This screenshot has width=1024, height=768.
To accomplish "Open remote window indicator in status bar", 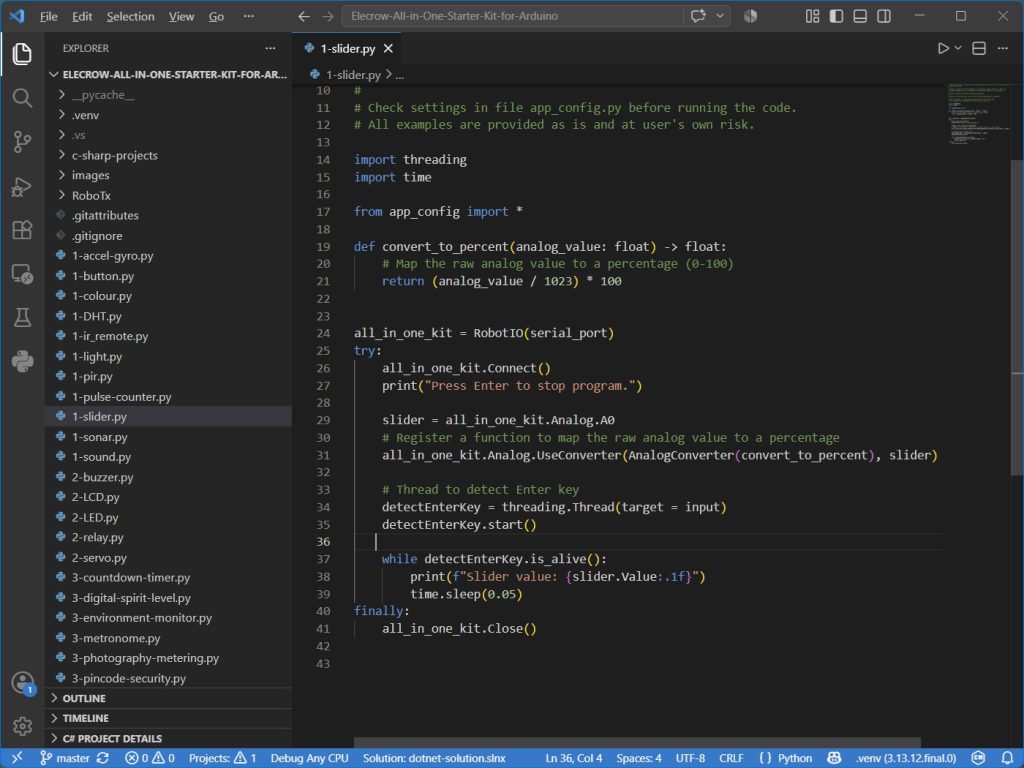I will coord(17,758).
